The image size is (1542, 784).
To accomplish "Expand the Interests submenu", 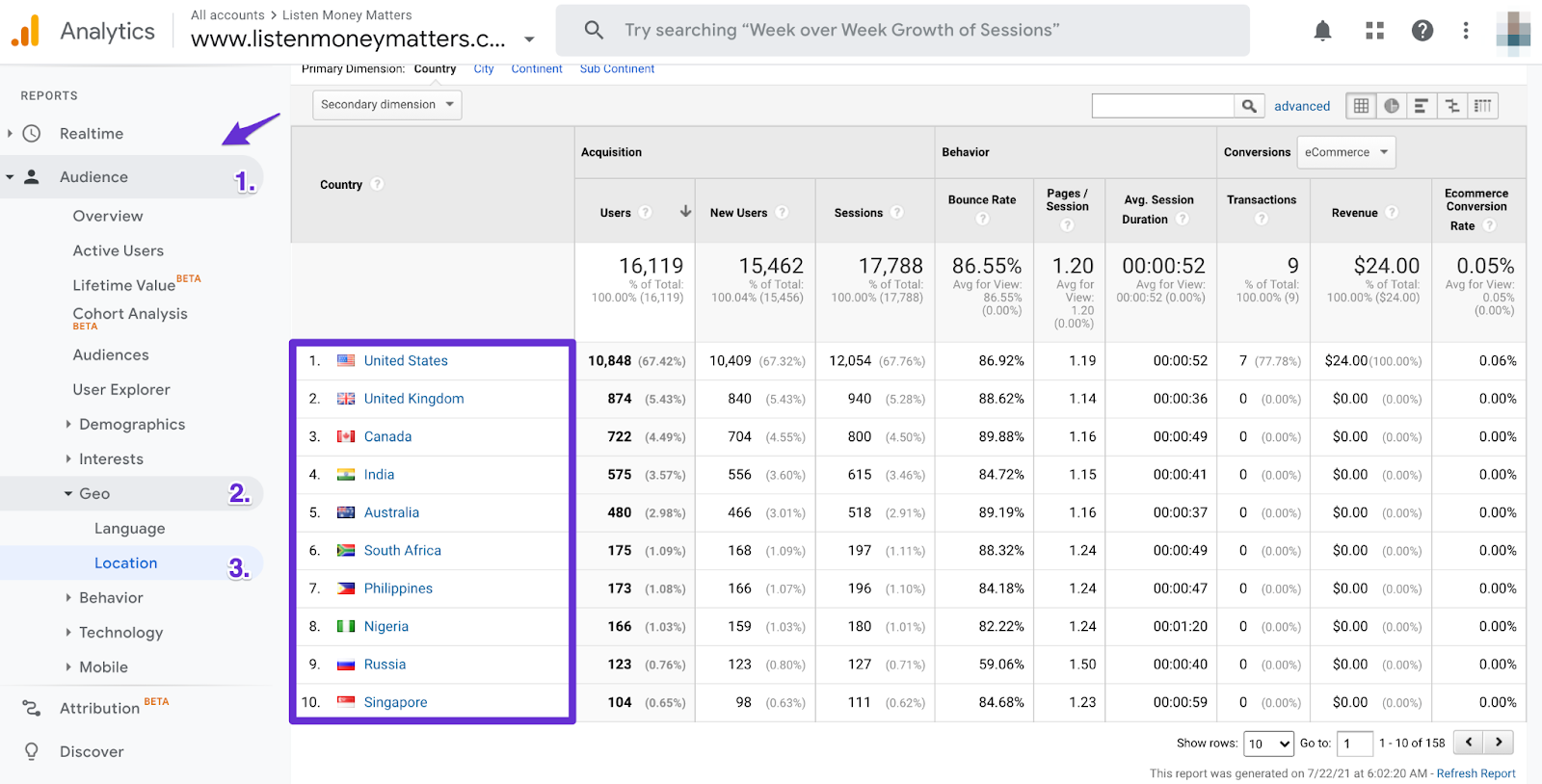I will (68, 458).
